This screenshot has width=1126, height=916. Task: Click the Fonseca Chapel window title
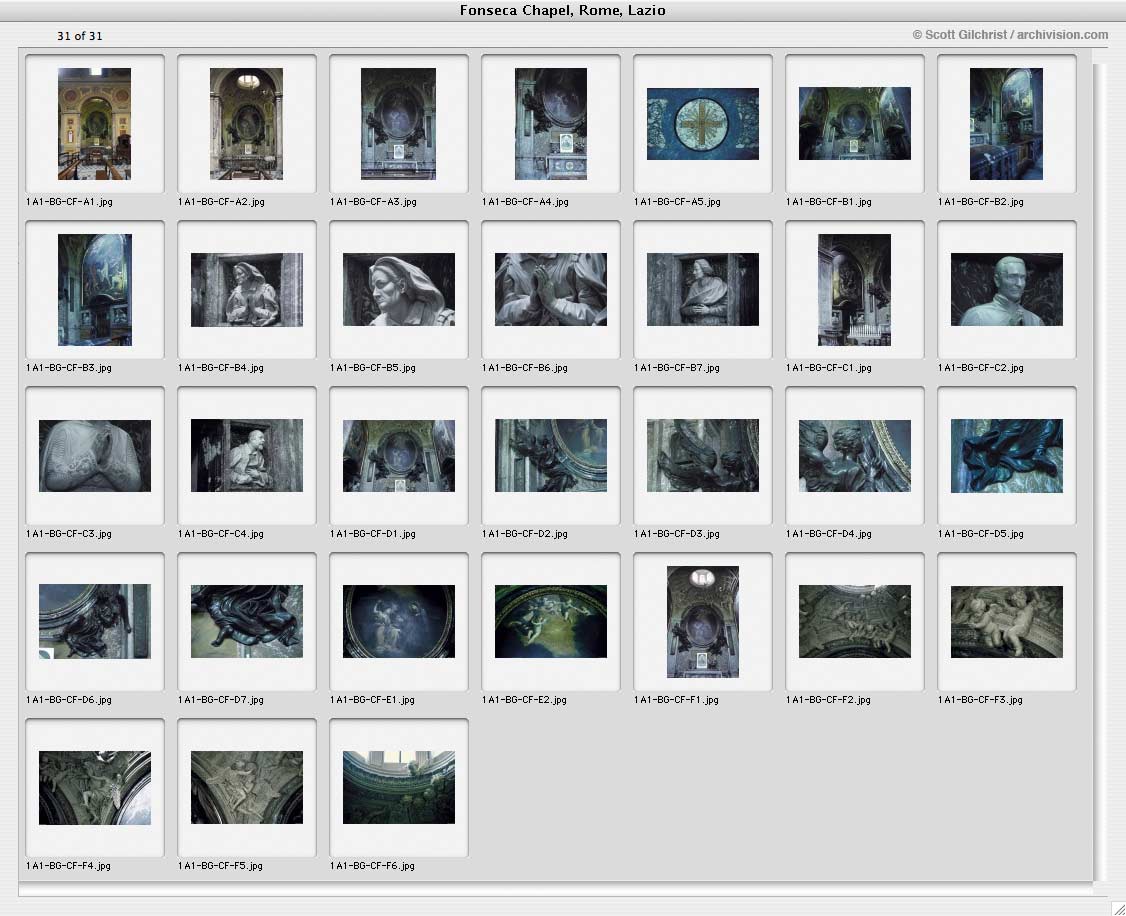563,10
